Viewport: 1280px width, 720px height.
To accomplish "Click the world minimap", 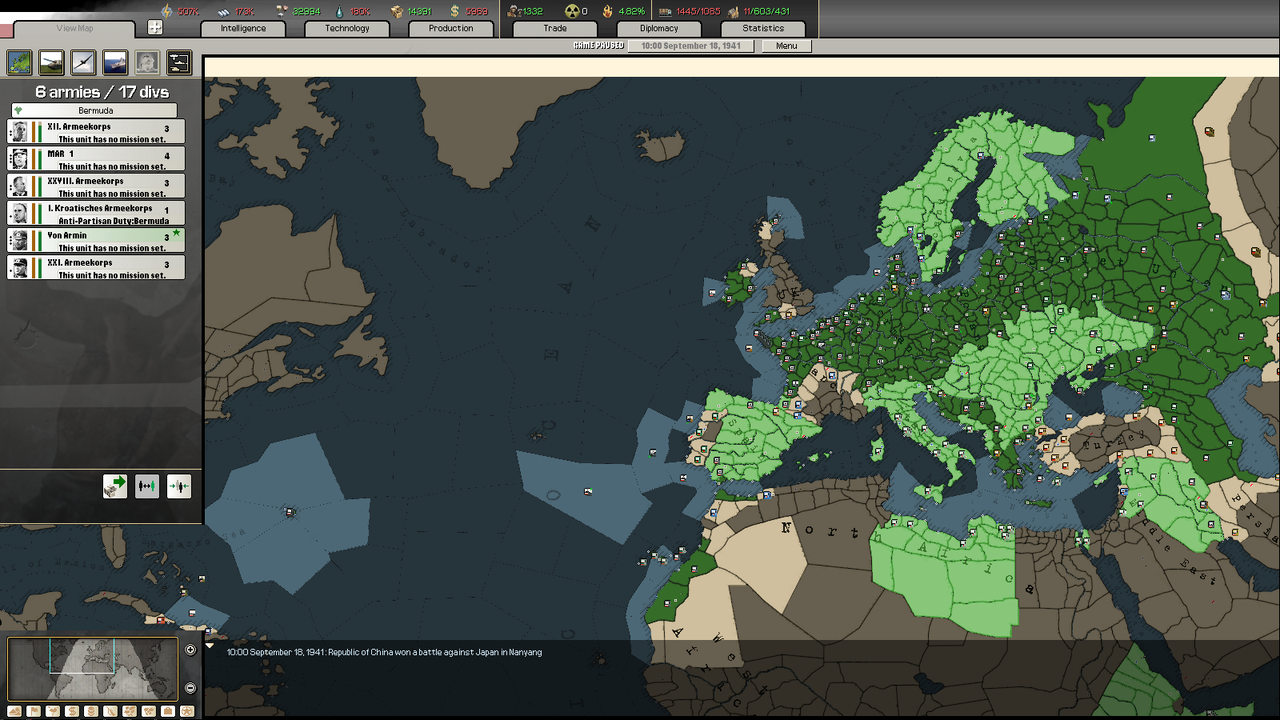I will (93, 669).
